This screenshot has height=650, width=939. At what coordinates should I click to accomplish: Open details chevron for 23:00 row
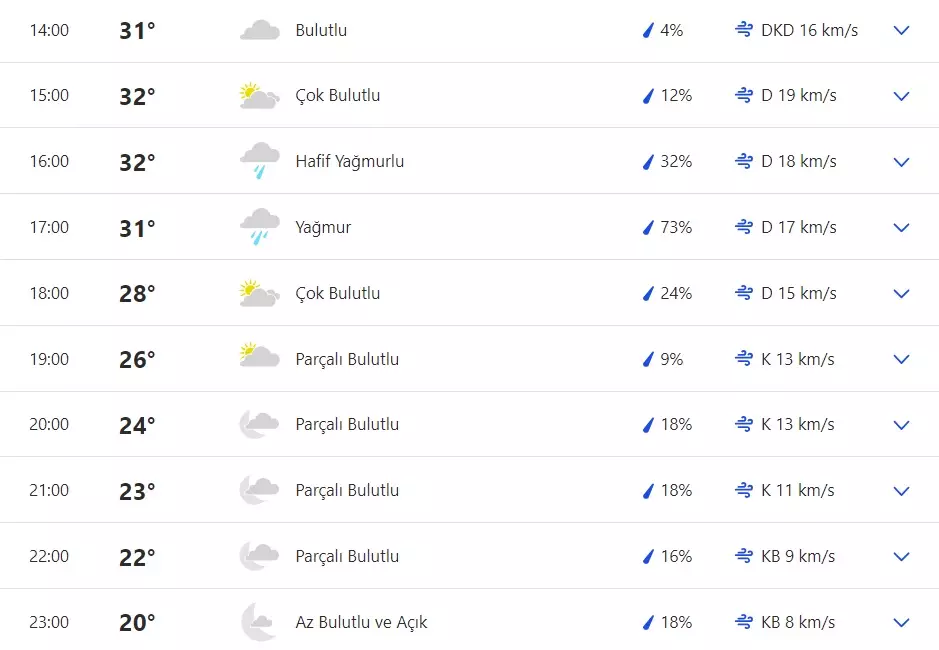901,622
